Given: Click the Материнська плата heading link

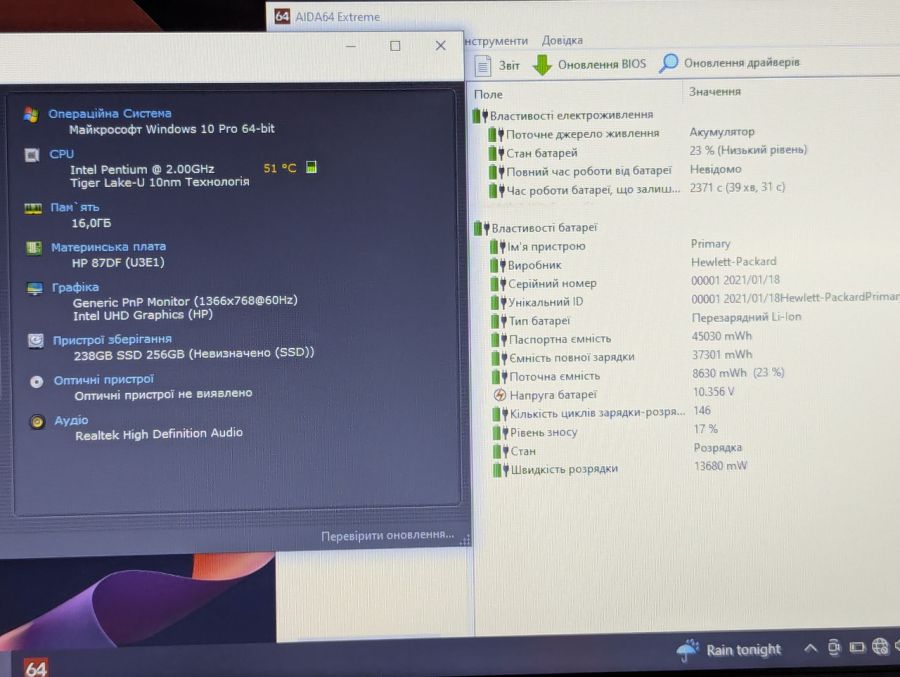Looking at the screenshot, I should tap(108, 247).
